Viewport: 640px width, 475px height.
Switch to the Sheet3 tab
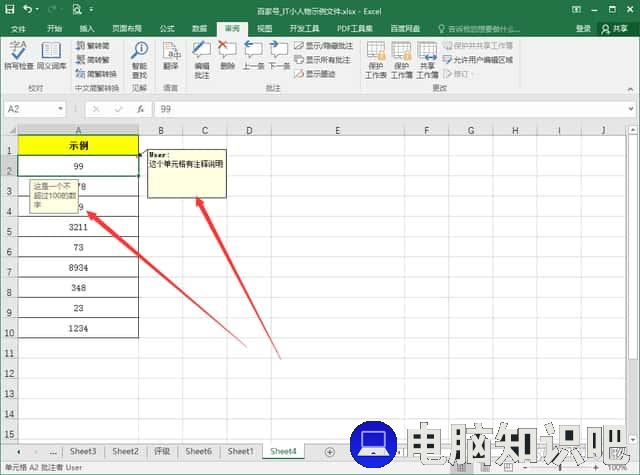[x=83, y=451]
